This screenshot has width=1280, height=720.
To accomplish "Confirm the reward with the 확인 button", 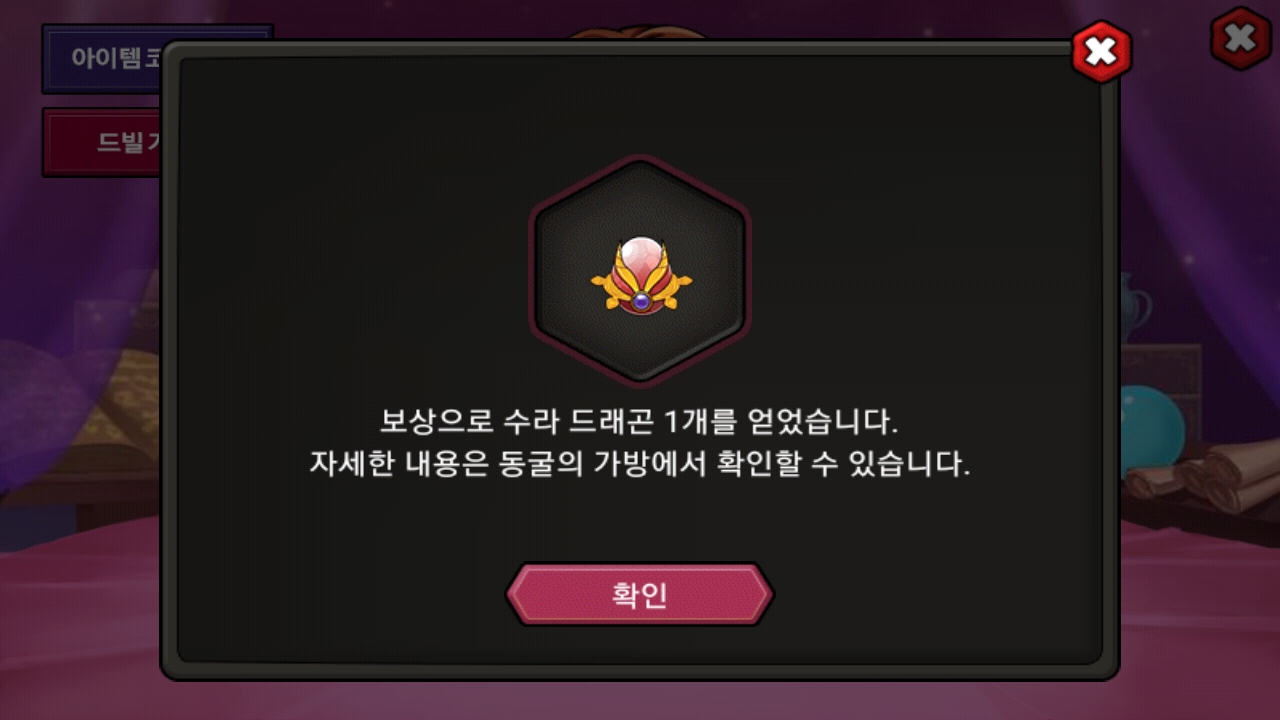I will 639,595.
